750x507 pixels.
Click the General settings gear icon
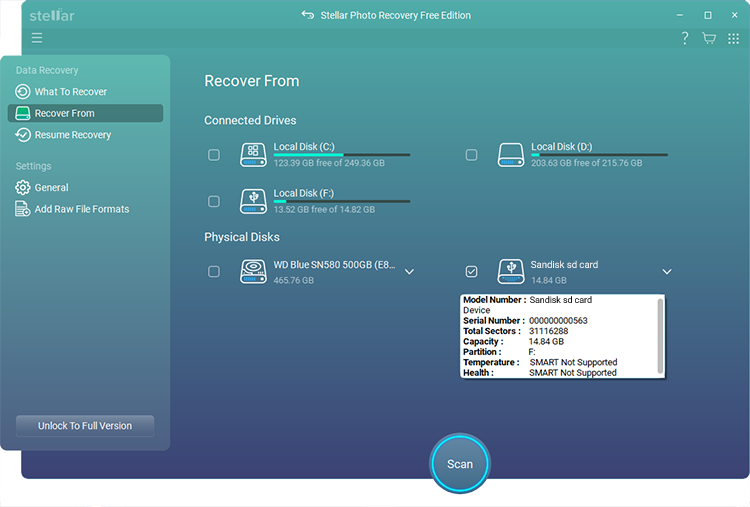coord(22,187)
